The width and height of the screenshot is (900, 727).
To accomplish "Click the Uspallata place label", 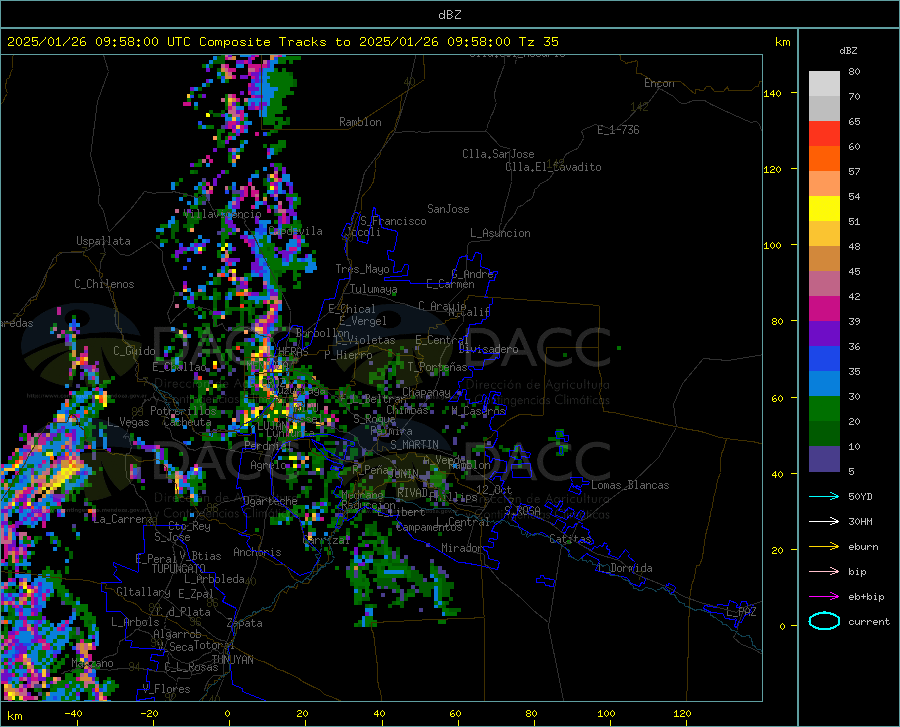I will pos(103,242).
